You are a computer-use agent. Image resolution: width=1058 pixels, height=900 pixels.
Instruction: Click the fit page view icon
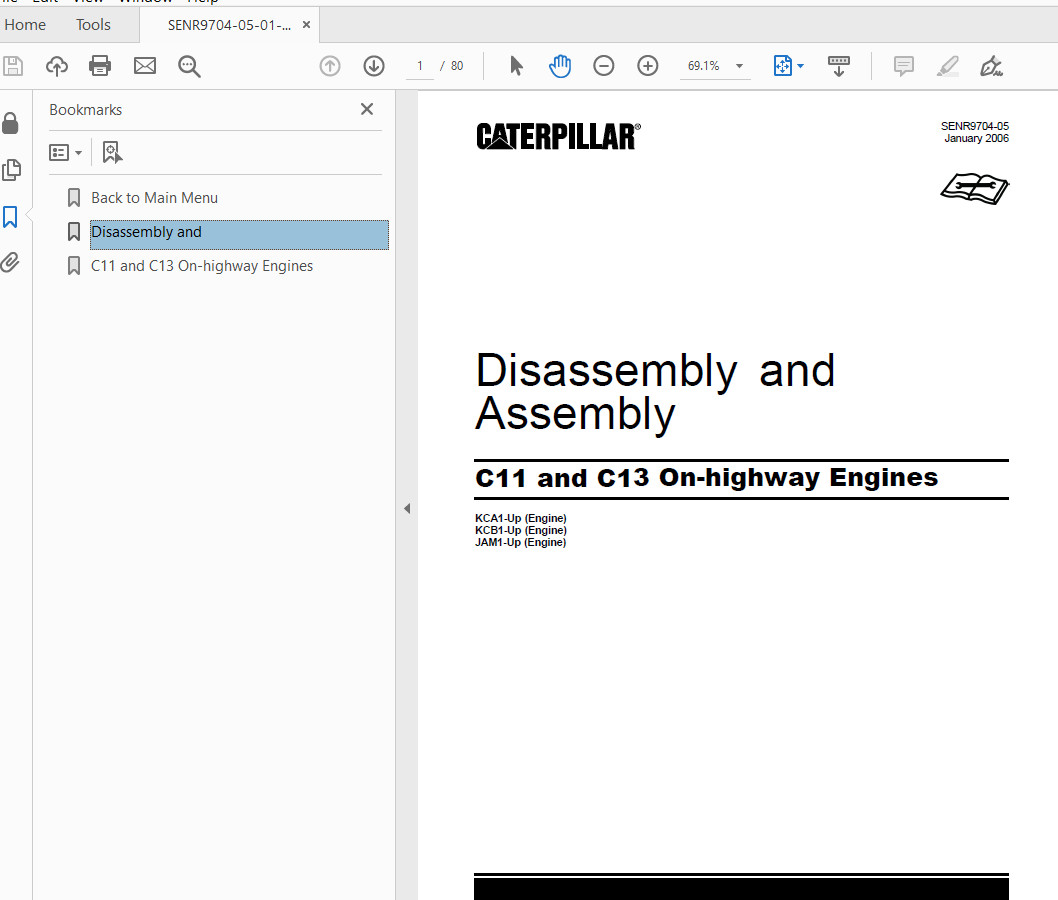pyautogui.click(x=782, y=66)
